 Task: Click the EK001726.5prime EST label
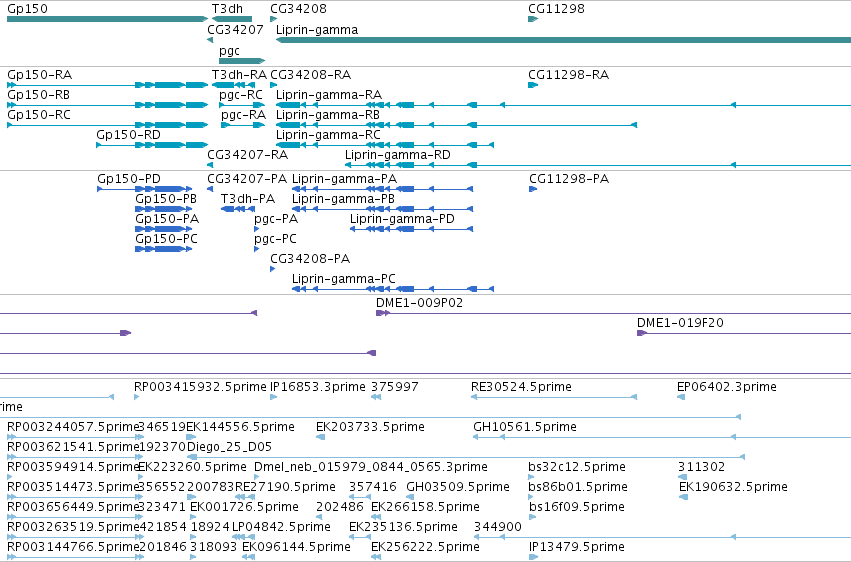point(245,507)
